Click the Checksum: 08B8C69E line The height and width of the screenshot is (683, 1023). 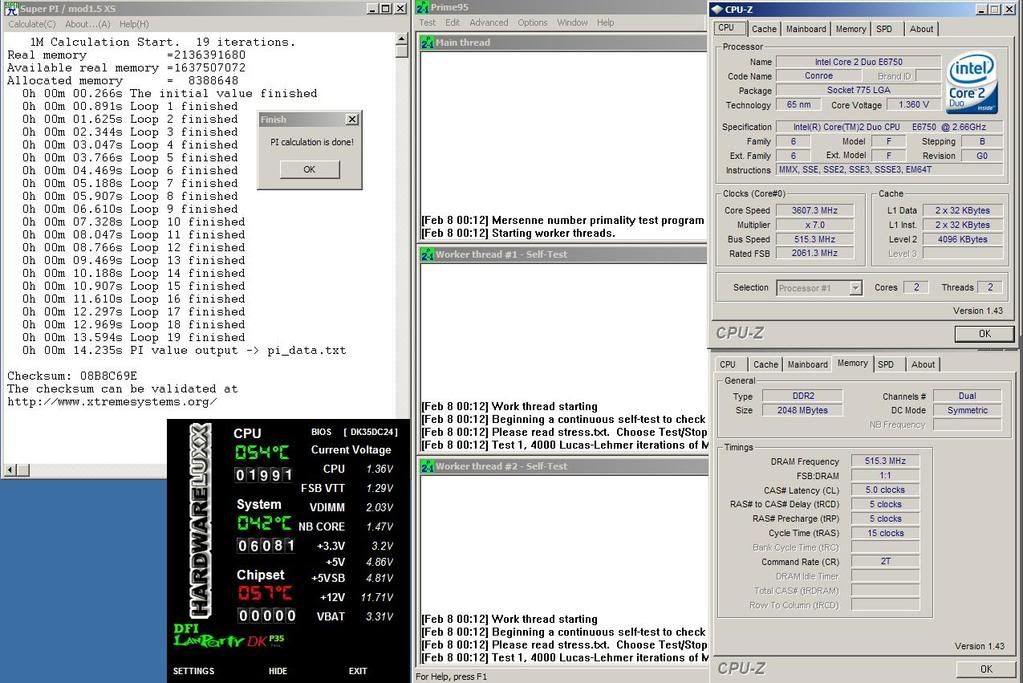click(72, 376)
